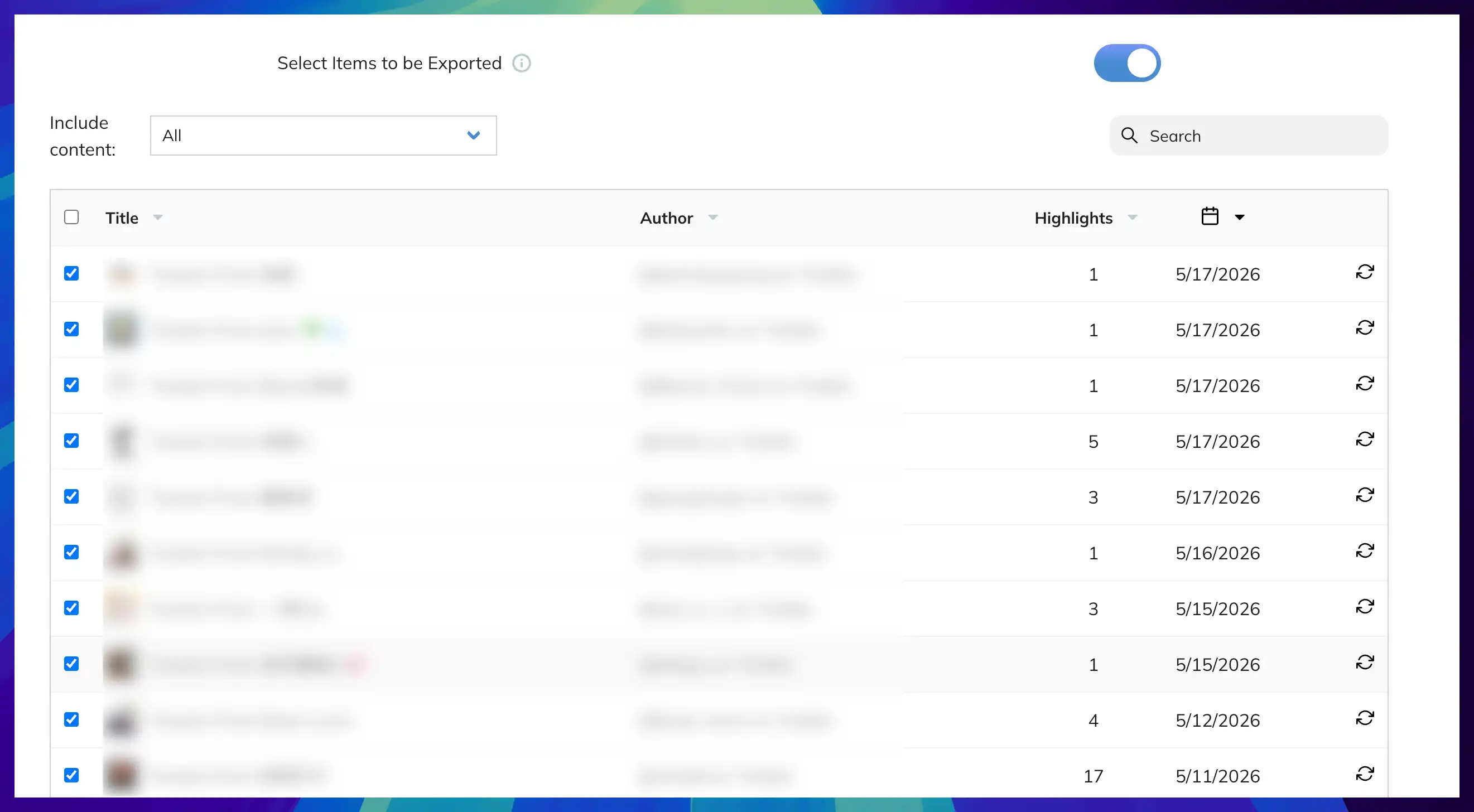Uncheck the checkbox for the 5/16/2026 row

pyautogui.click(x=71, y=552)
